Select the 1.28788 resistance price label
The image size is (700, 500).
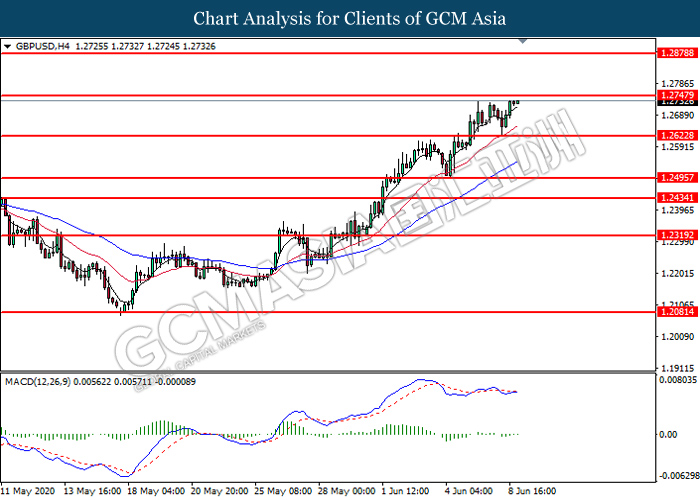(677, 53)
